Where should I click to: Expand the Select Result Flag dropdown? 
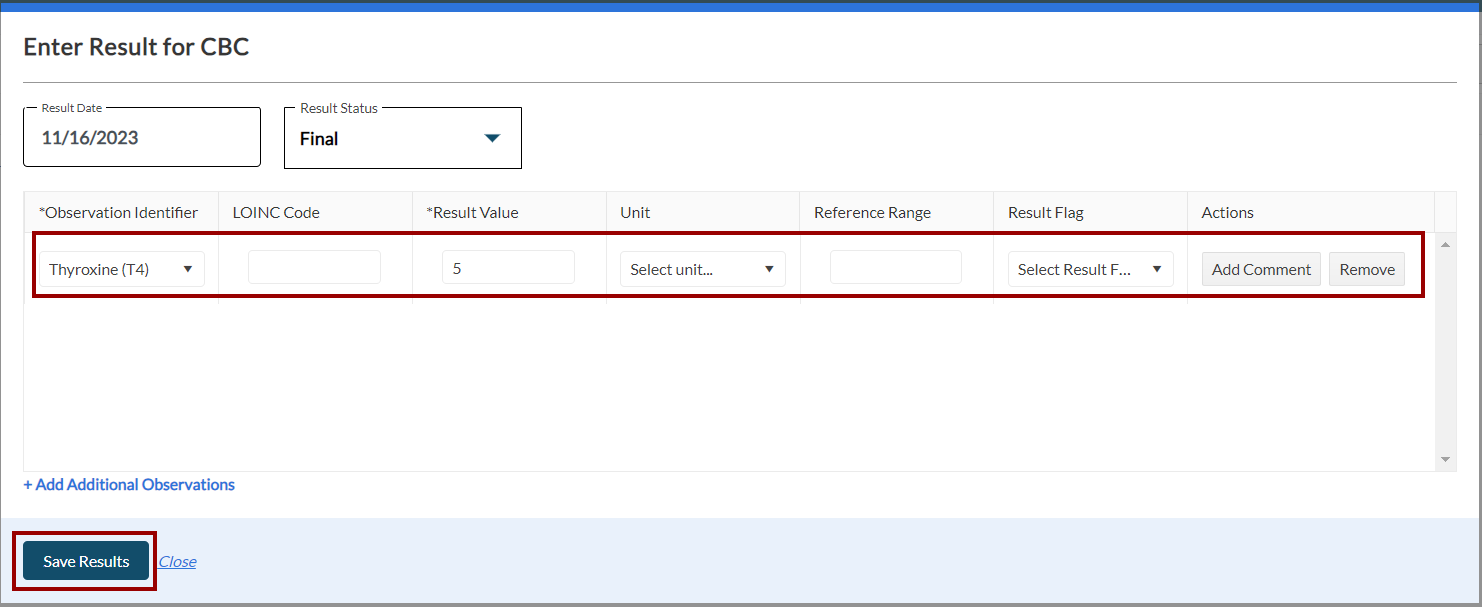pos(1090,269)
